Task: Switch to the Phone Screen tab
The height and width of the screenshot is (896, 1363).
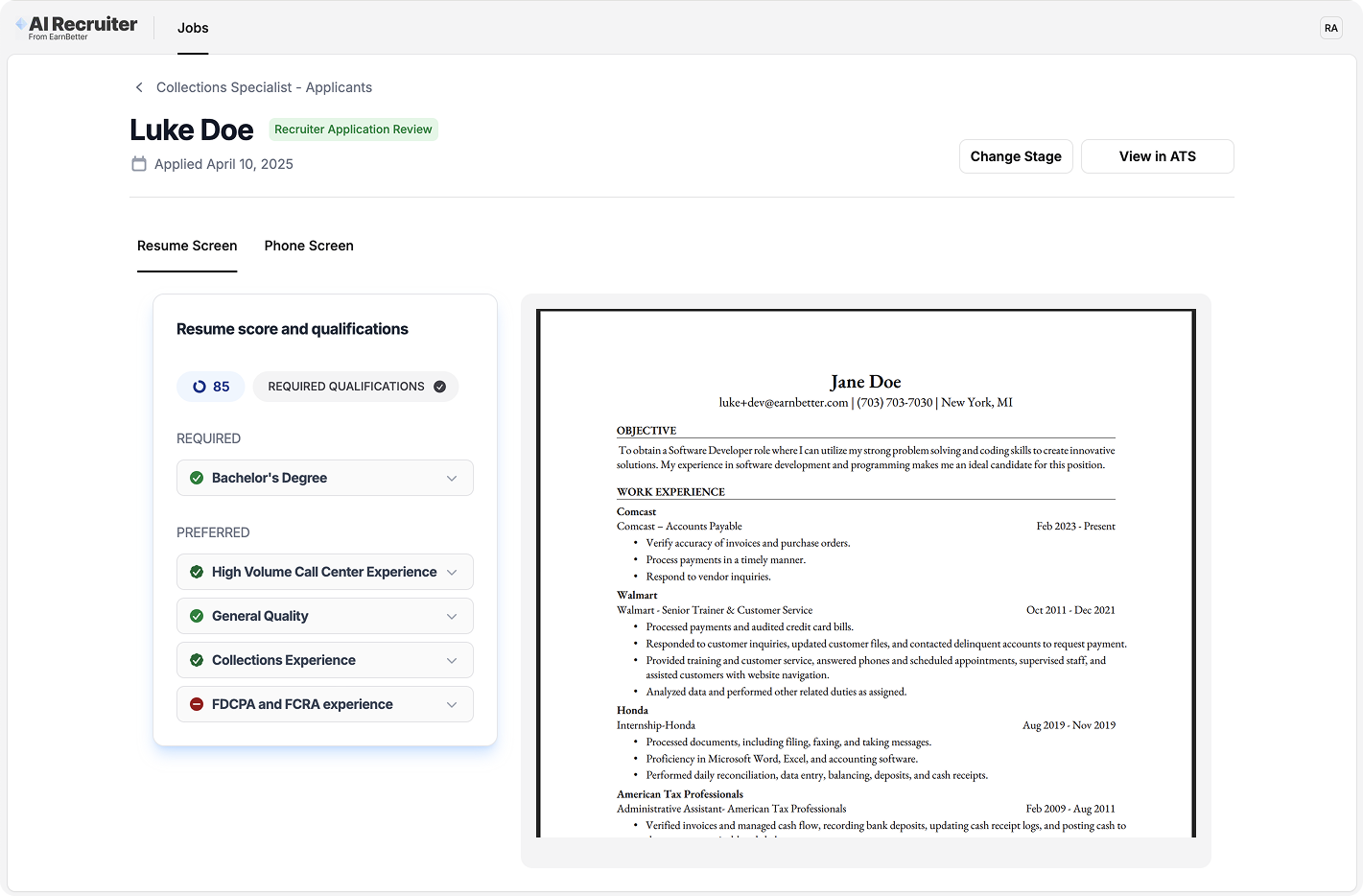Action: 309,246
